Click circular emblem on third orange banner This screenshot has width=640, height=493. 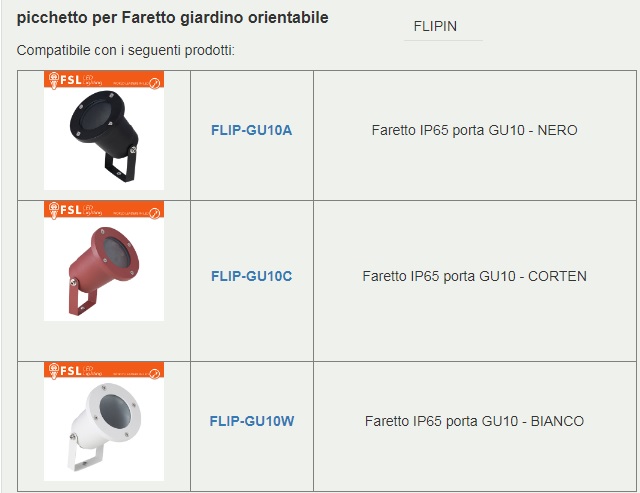[x=155, y=374]
